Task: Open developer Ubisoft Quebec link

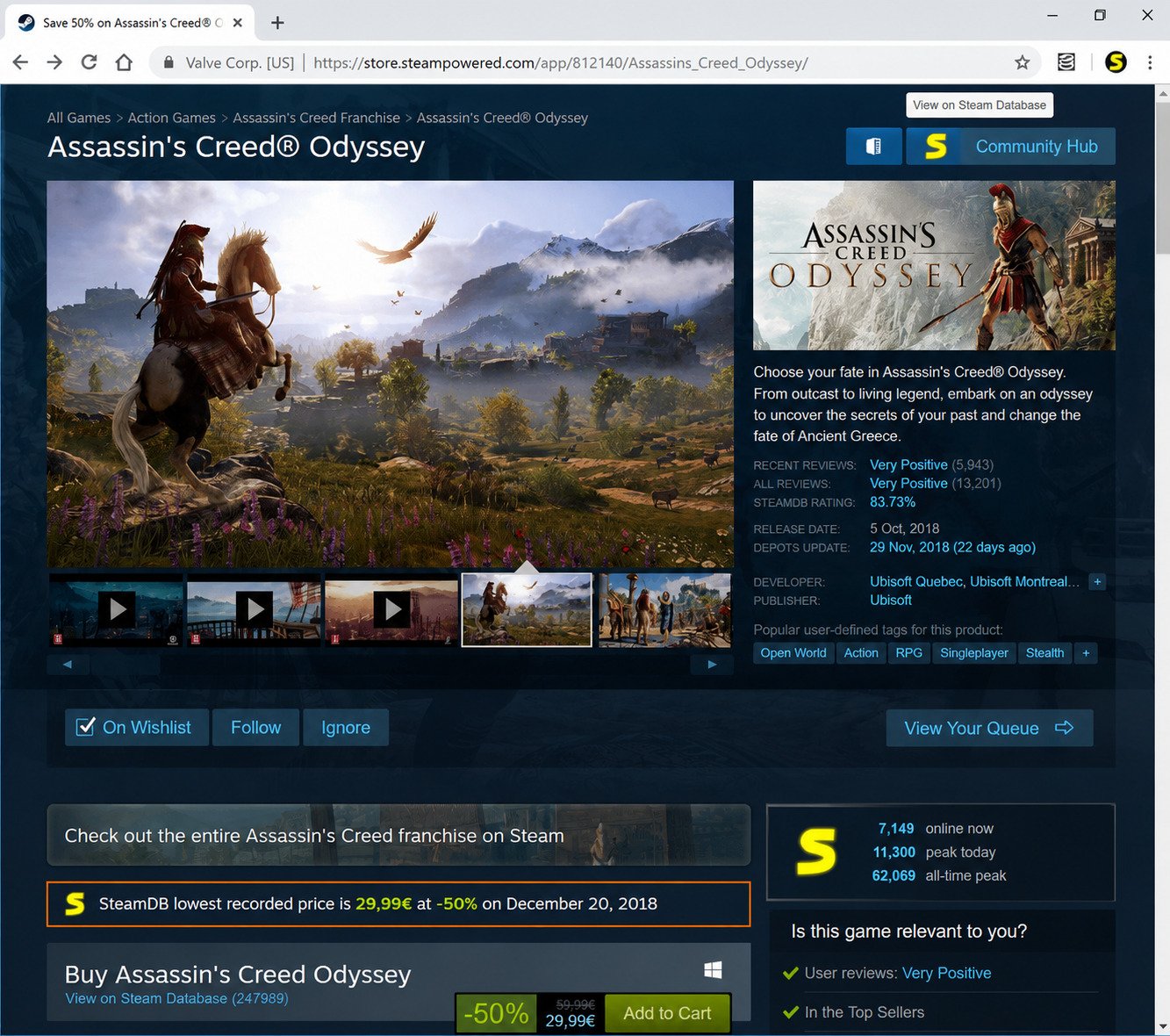Action: (x=915, y=581)
